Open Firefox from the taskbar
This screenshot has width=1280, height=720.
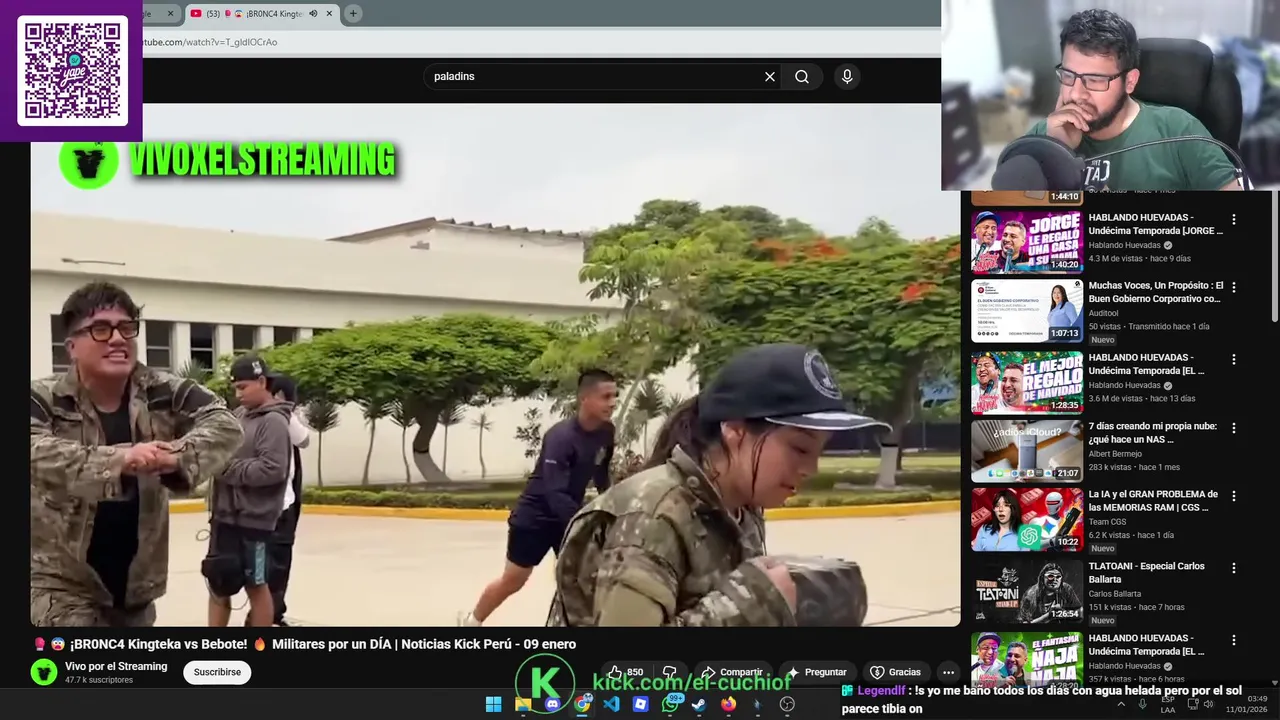[x=729, y=704]
